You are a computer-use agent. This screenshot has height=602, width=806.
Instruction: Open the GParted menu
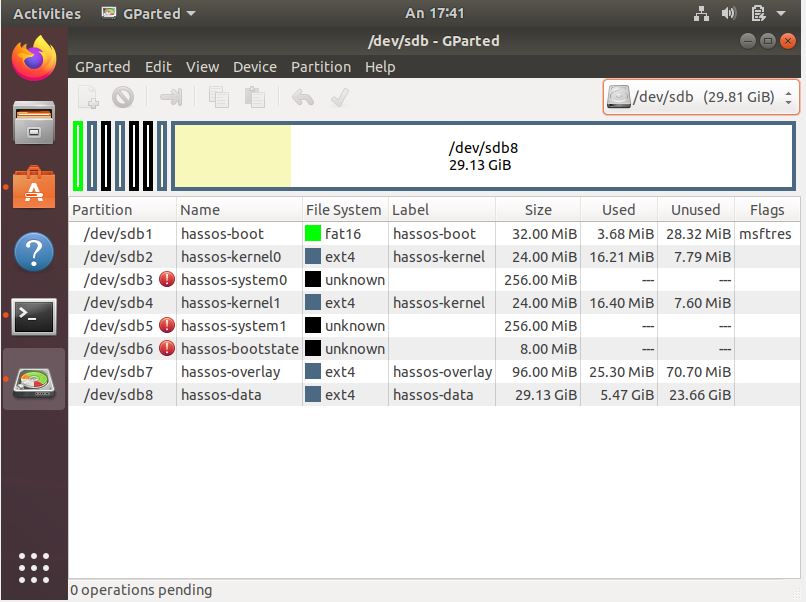(103, 67)
